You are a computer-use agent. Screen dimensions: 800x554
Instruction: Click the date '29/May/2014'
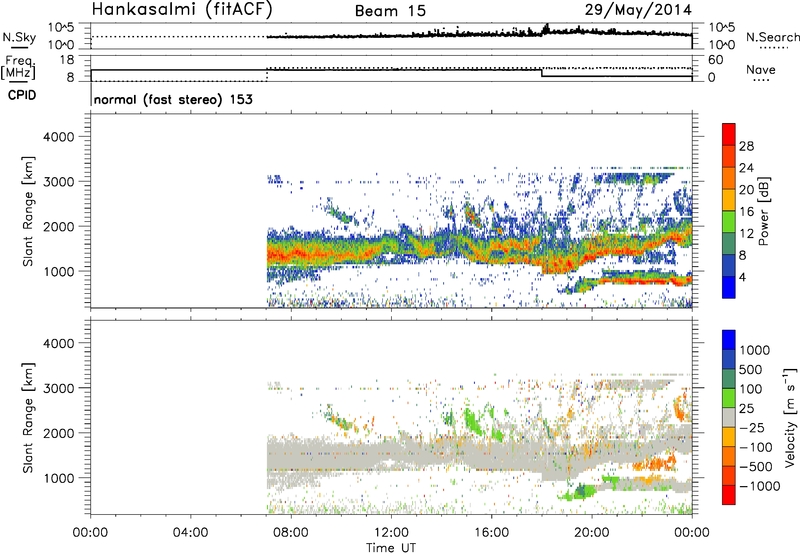coord(638,10)
